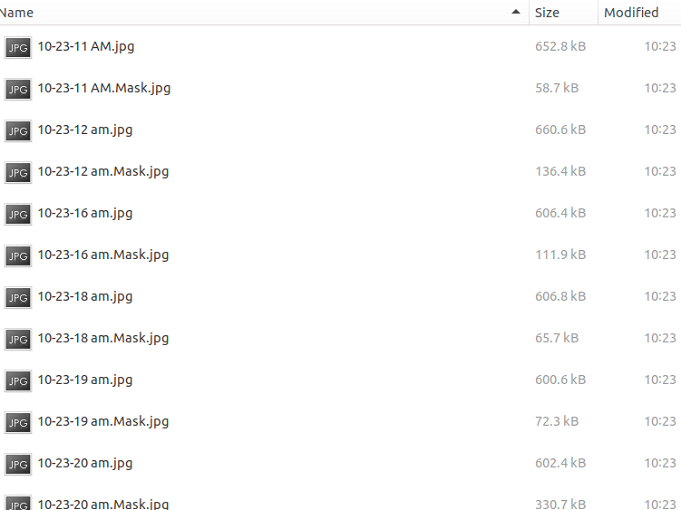Click JPG icon for 10-23-19 am.jpg

(x=18, y=381)
